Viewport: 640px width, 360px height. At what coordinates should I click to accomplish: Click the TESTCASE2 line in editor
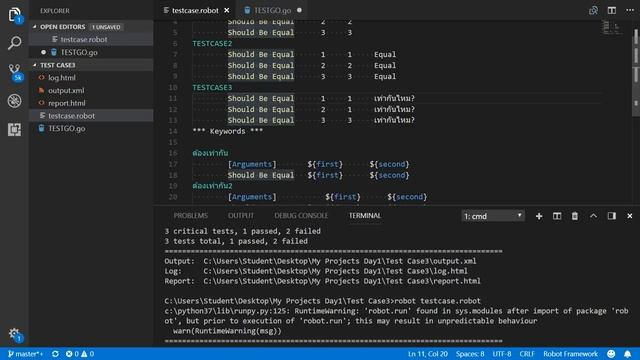point(212,43)
